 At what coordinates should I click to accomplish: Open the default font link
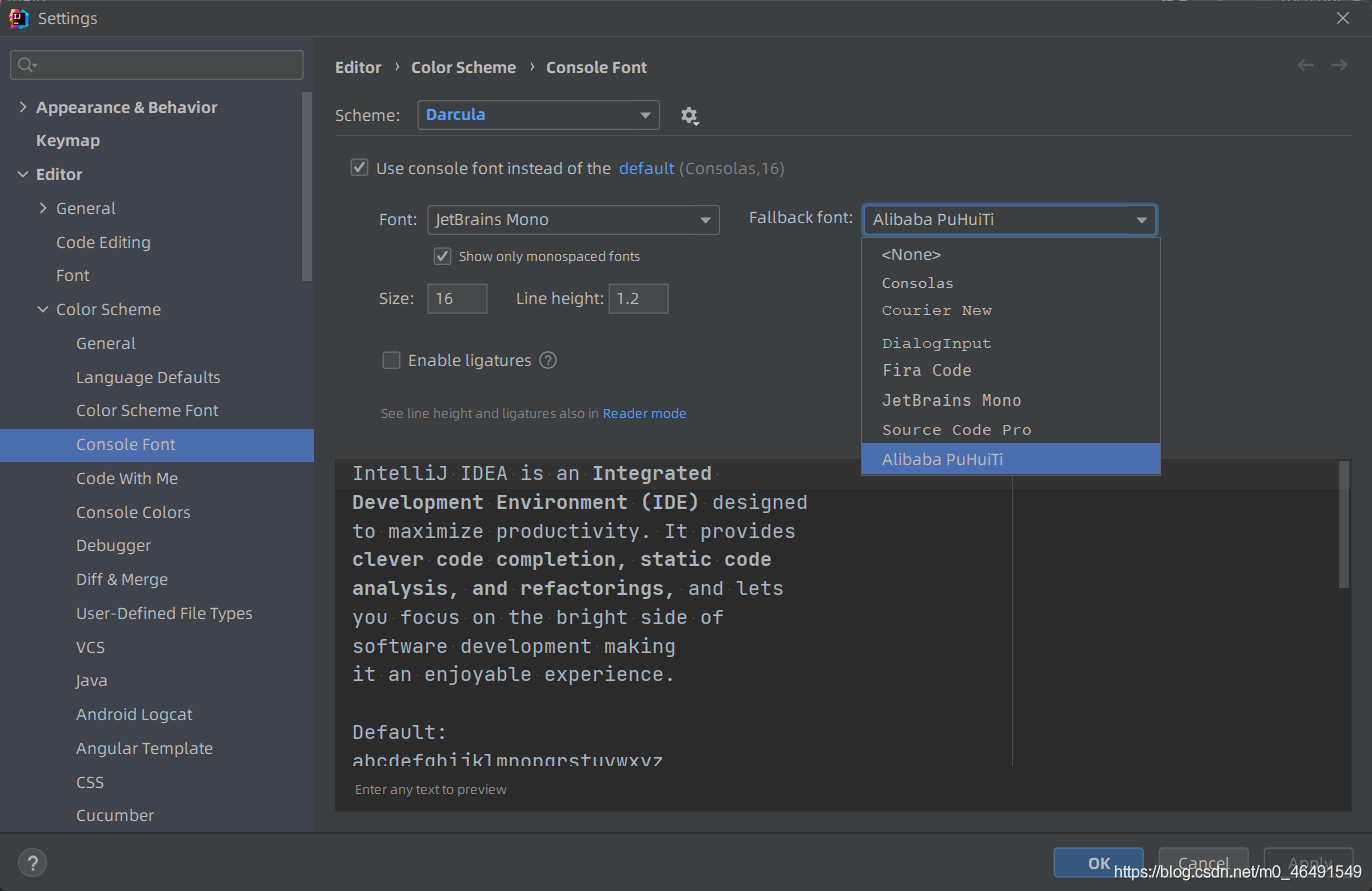coord(646,168)
